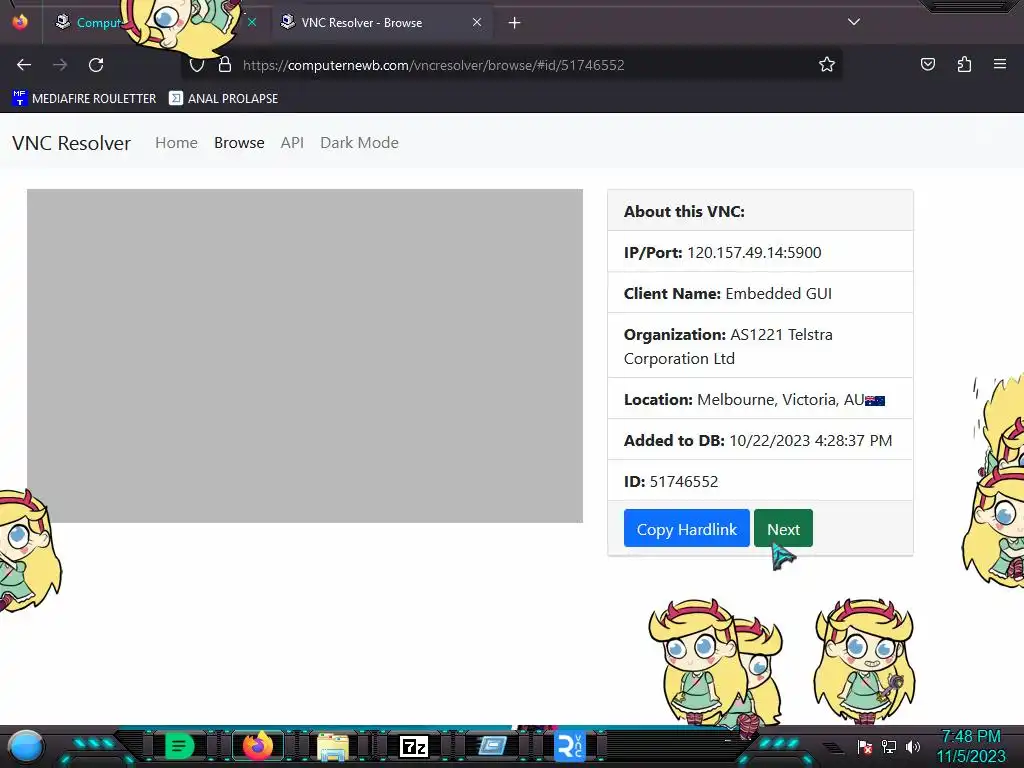The width and height of the screenshot is (1024, 768).
Task: Close the VNC Resolver - Browse tab
Action: click(477, 22)
